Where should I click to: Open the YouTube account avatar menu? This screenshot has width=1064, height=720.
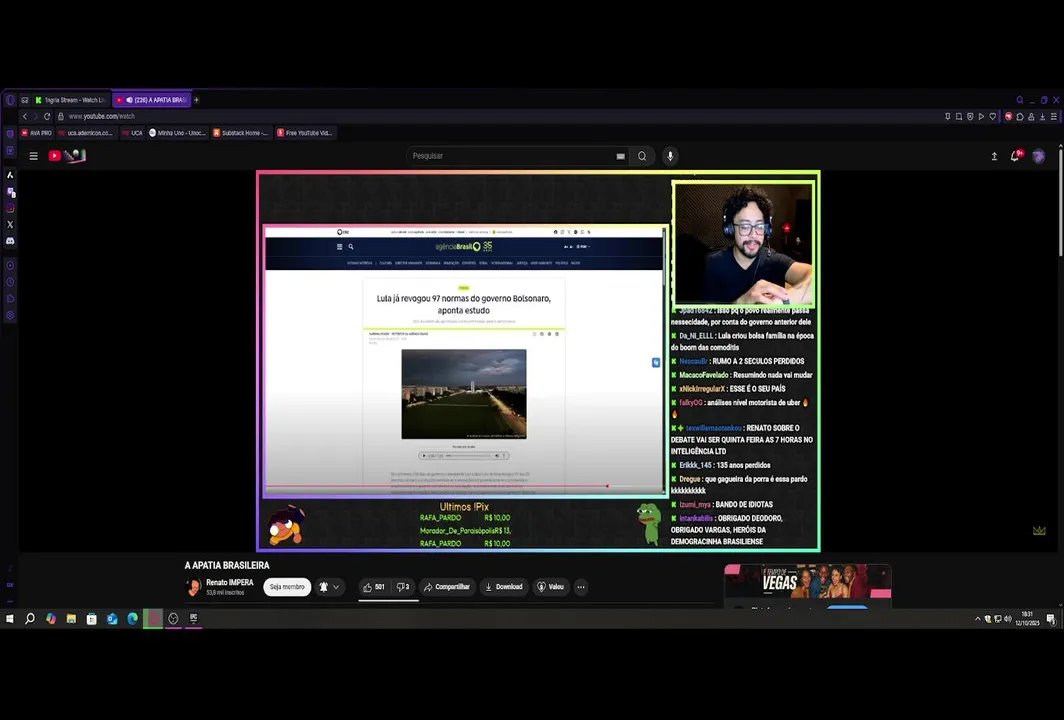coord(1038,156)
